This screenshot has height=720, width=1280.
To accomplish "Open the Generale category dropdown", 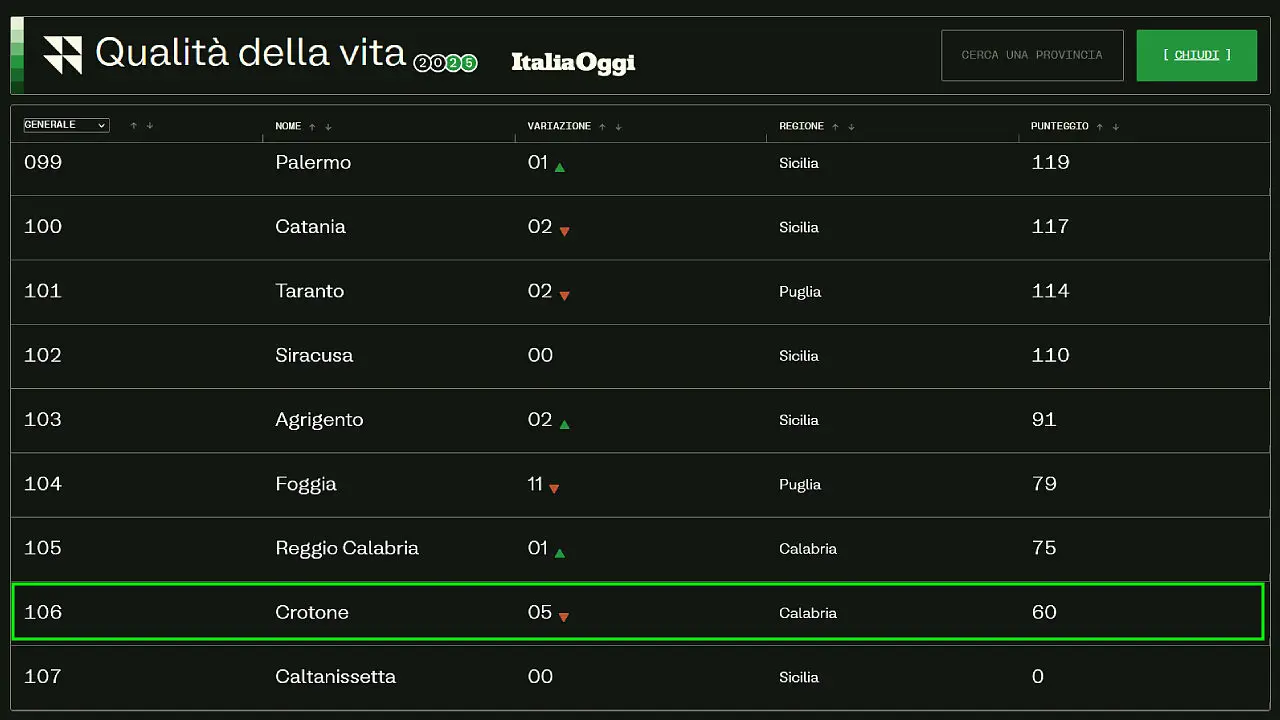I will [66, 125].
